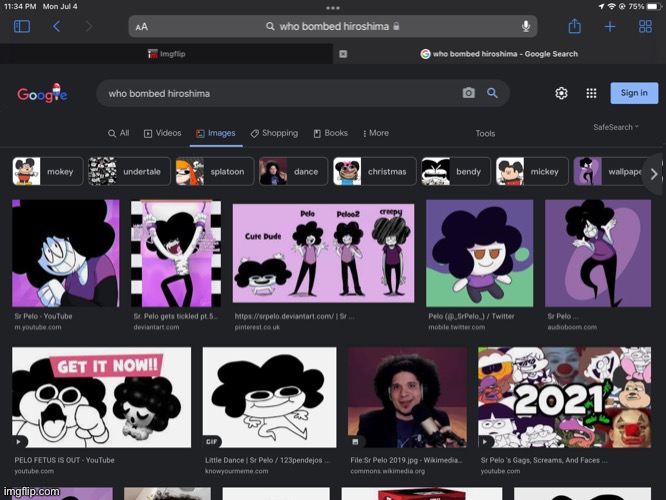
Task: Click the mobile.twitter.com source link
Action: (457, 327)
